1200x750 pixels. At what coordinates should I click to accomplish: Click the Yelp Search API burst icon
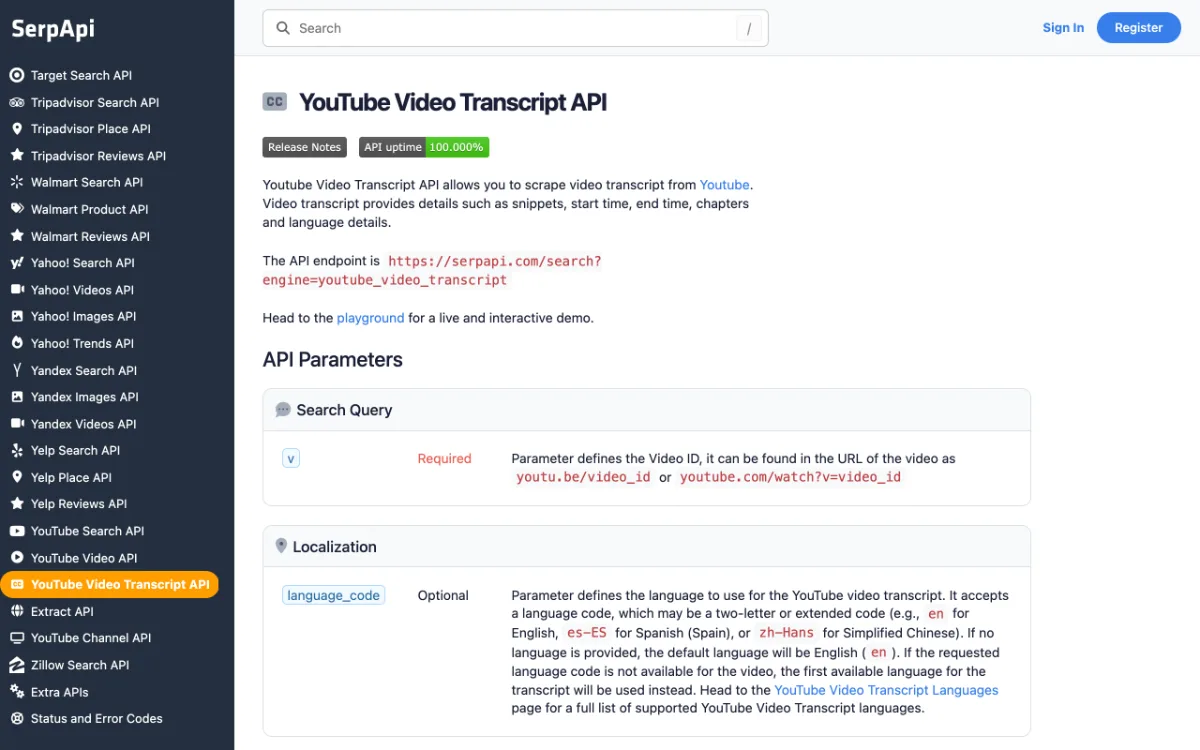point(16,450)
